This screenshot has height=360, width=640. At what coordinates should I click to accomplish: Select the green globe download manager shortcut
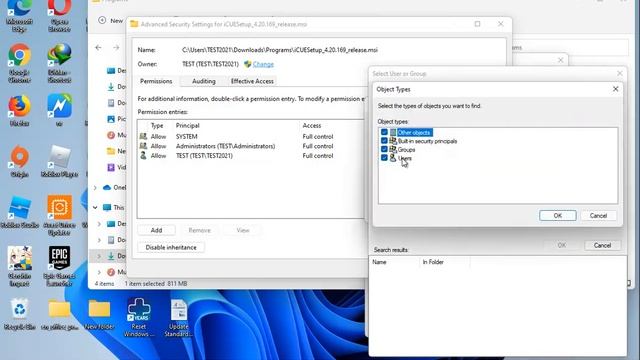pos(59,64)
